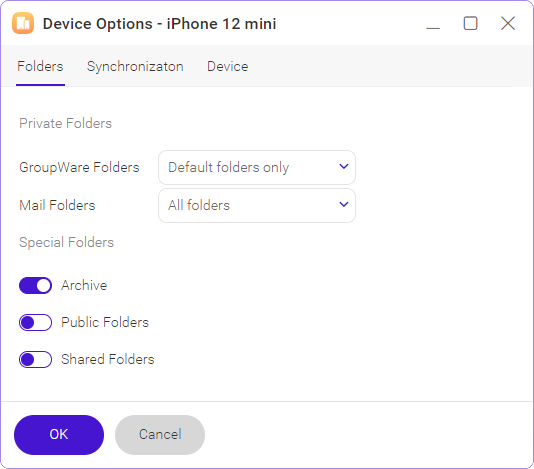Open the 'All folders' mail dropdown
This screenshot has height=469, width=534.
pos(257,205)
